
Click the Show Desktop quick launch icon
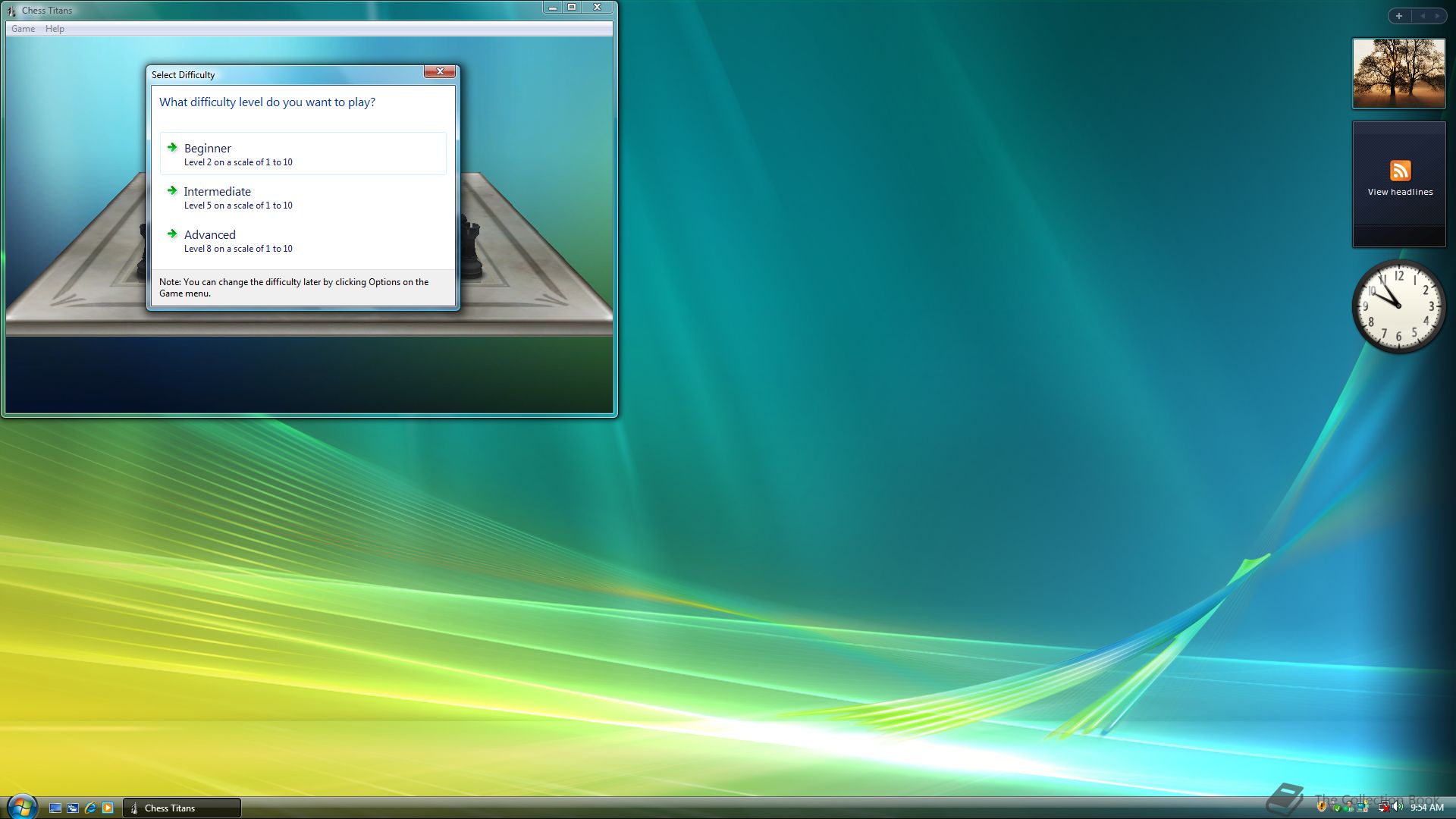[x=55, y=808]
